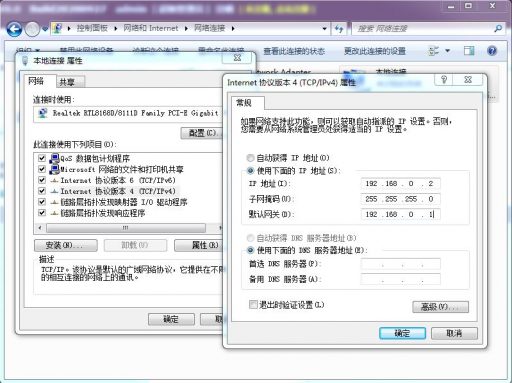This screenshot has width=512, height=383.
Task: Open the view options dropdown arrow
Action: pyautogui.click(x=448, y=51)
